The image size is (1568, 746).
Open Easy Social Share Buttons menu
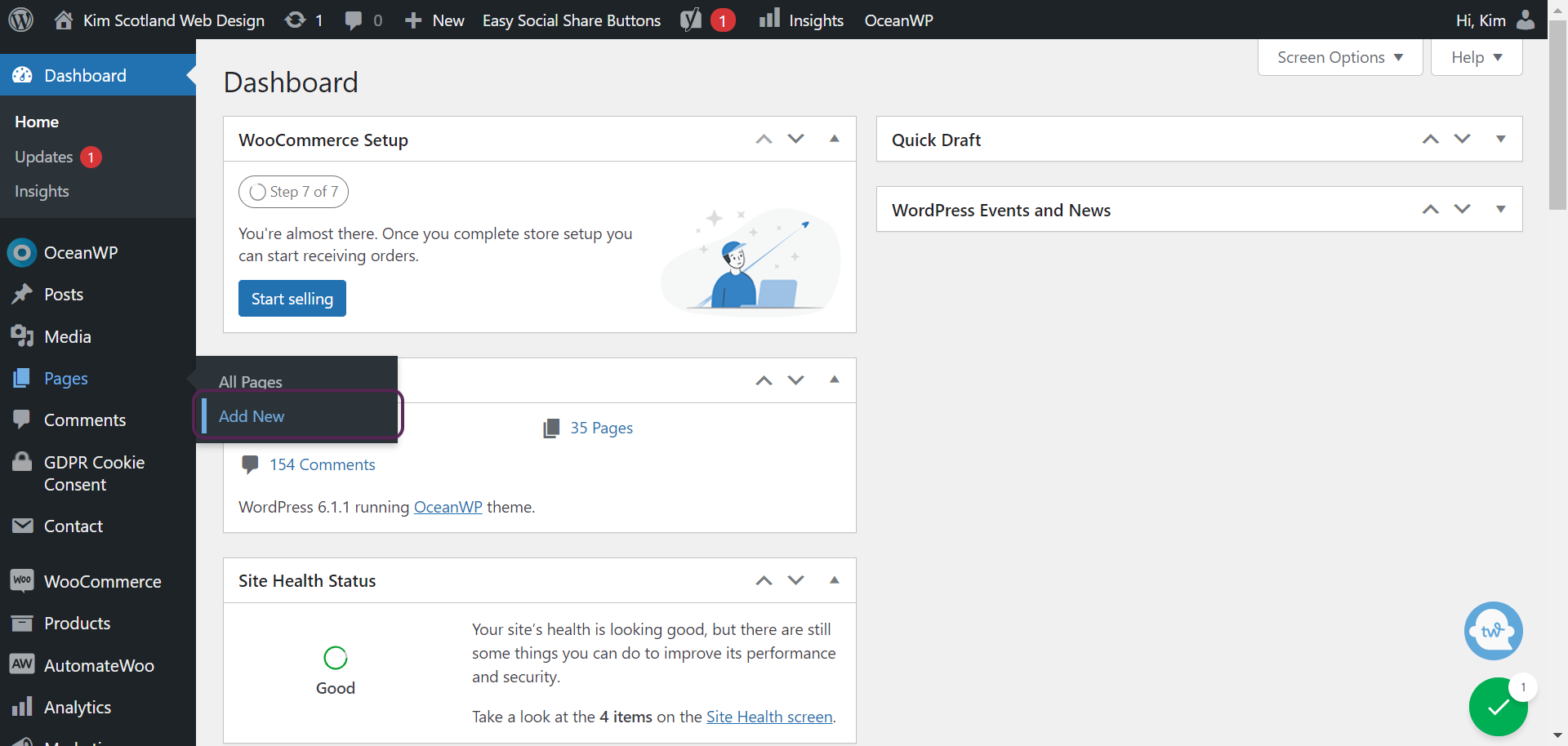(x=572, y=20)
